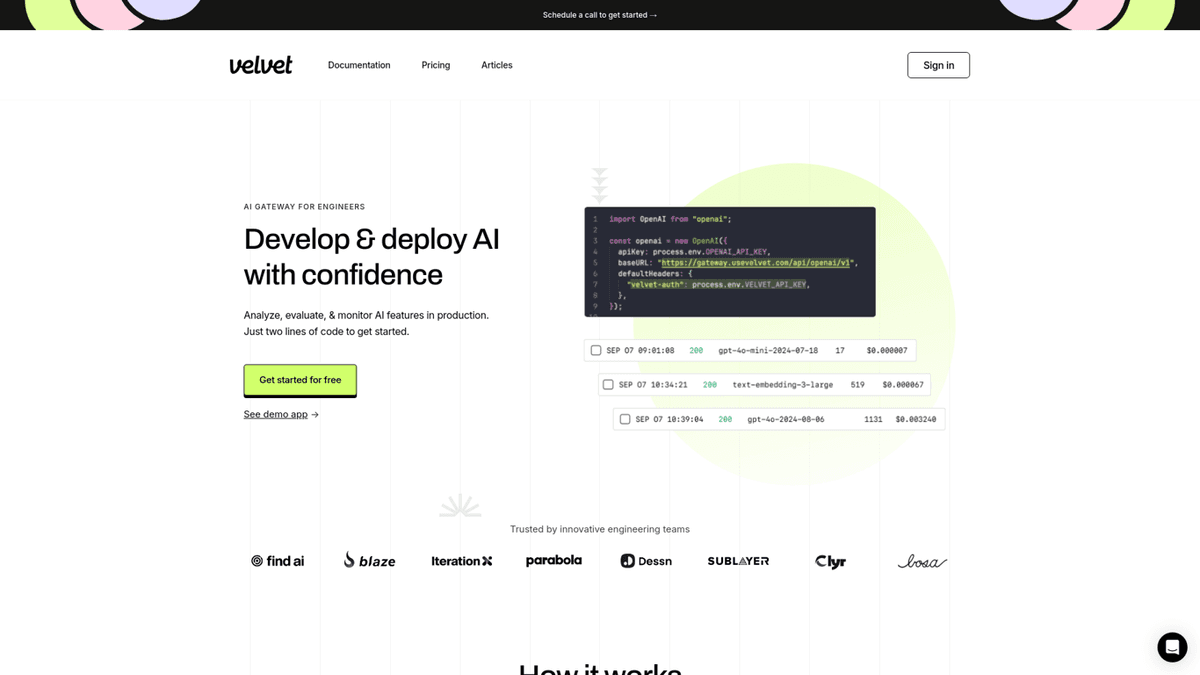Click the bosa script logo
This screenshot has width=1200, height=675.
tap(922, 562)
